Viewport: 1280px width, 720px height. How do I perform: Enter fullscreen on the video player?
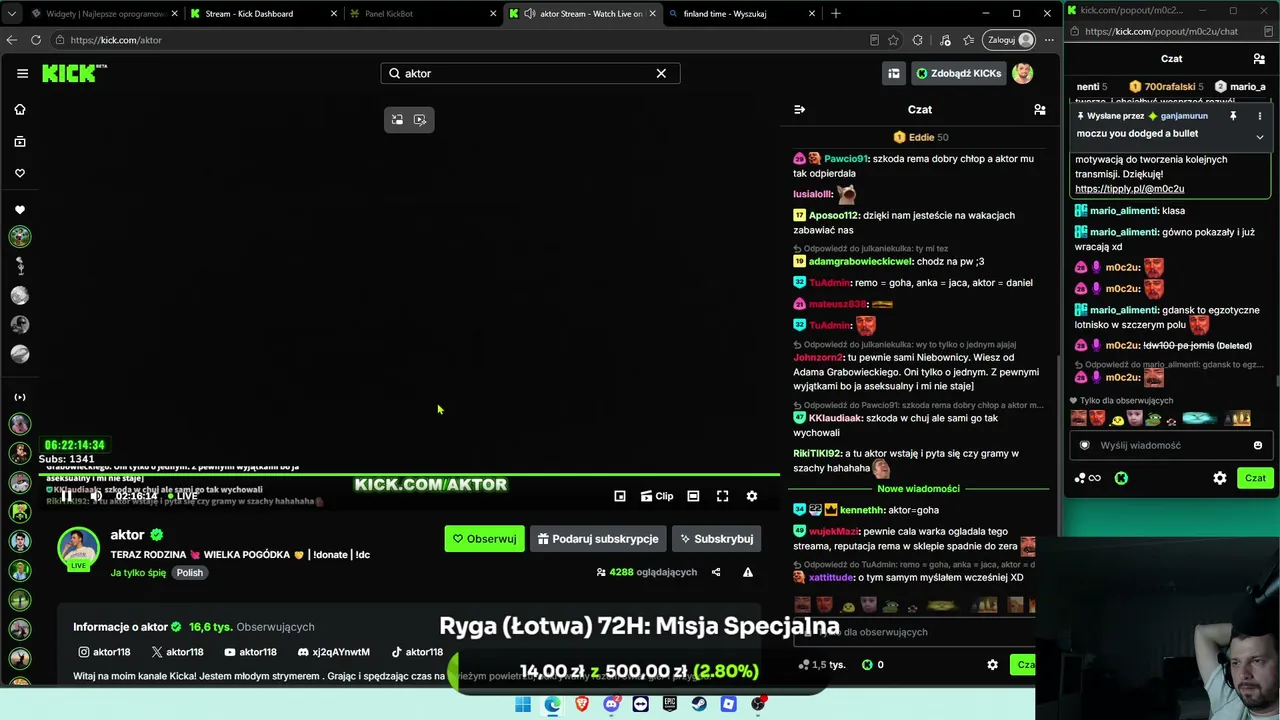point(722,496)
